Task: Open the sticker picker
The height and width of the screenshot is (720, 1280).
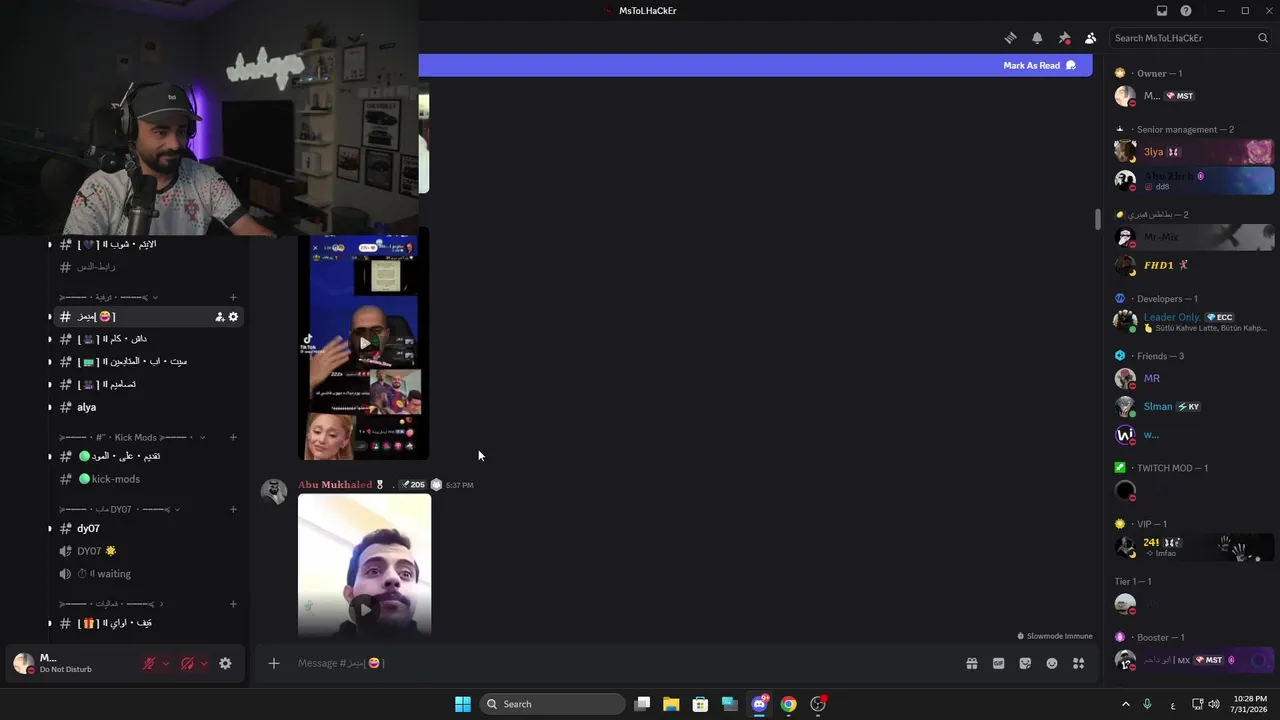Action: 1025,663
